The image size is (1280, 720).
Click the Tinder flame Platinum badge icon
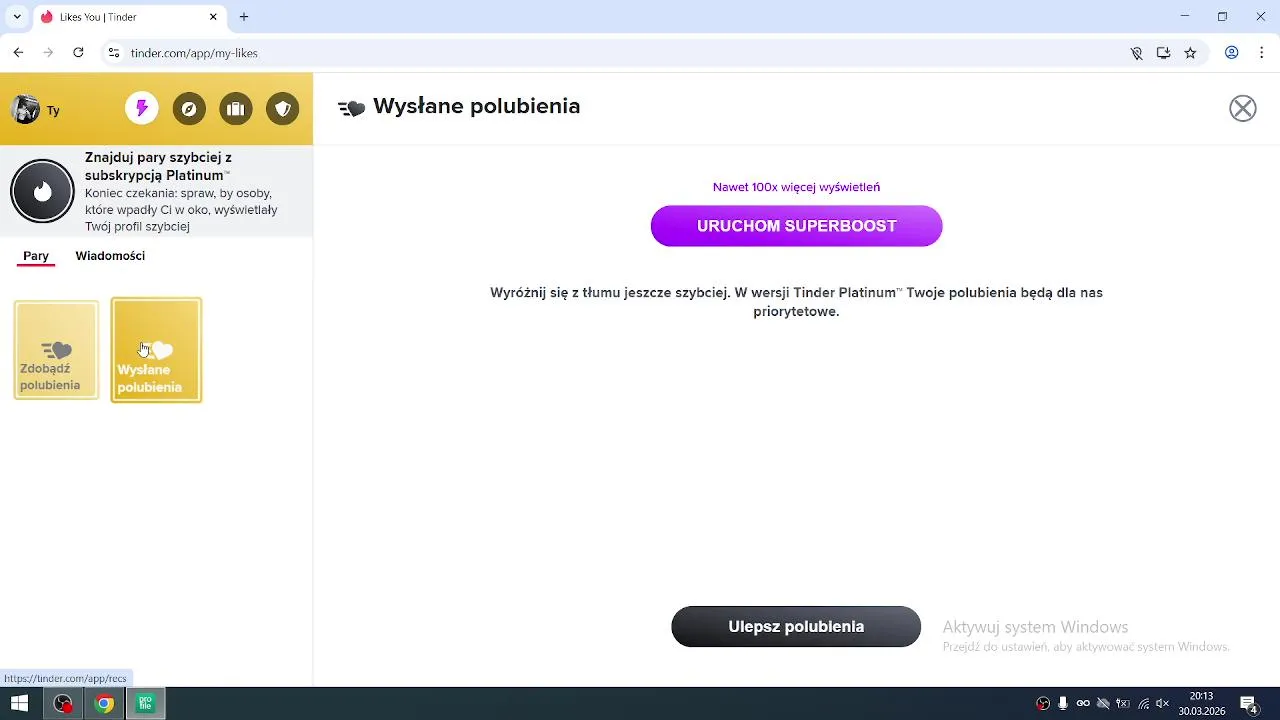pyautogui.click(x=42, y=191)
